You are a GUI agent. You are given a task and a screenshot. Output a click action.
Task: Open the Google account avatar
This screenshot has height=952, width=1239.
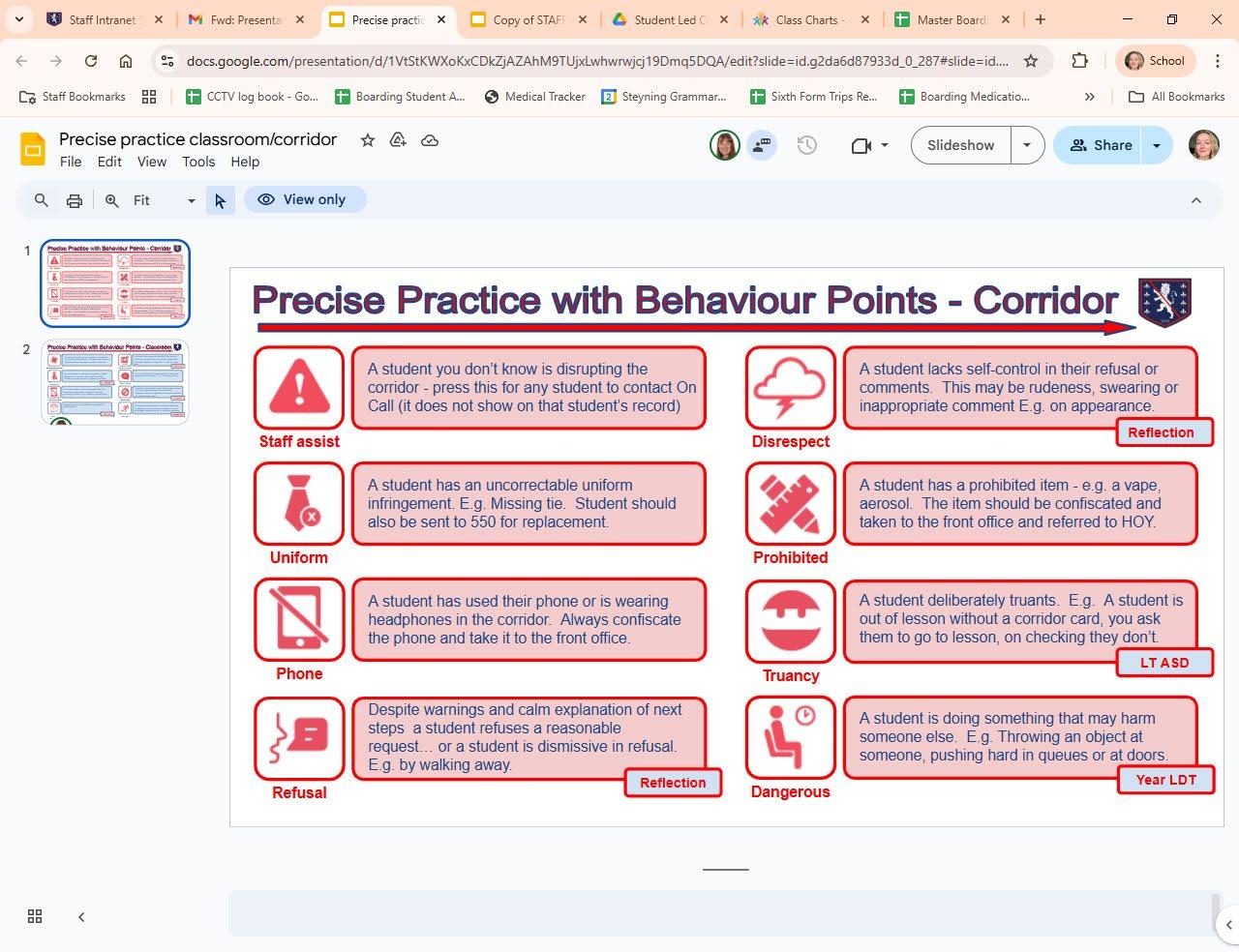[x=1204, y=145]
